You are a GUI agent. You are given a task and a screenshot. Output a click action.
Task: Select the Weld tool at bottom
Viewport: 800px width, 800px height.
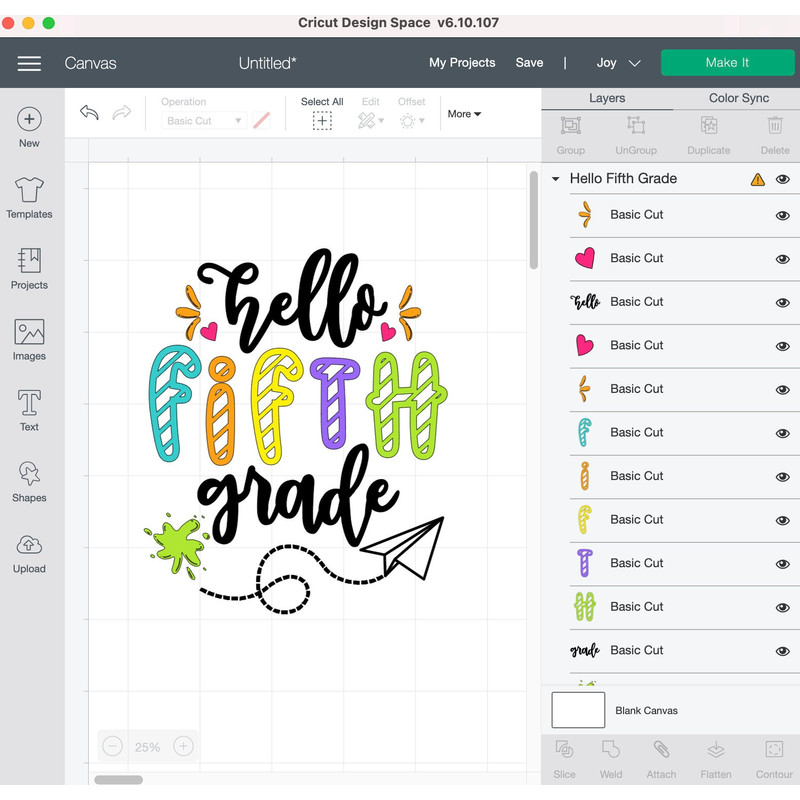click(611, 757)
